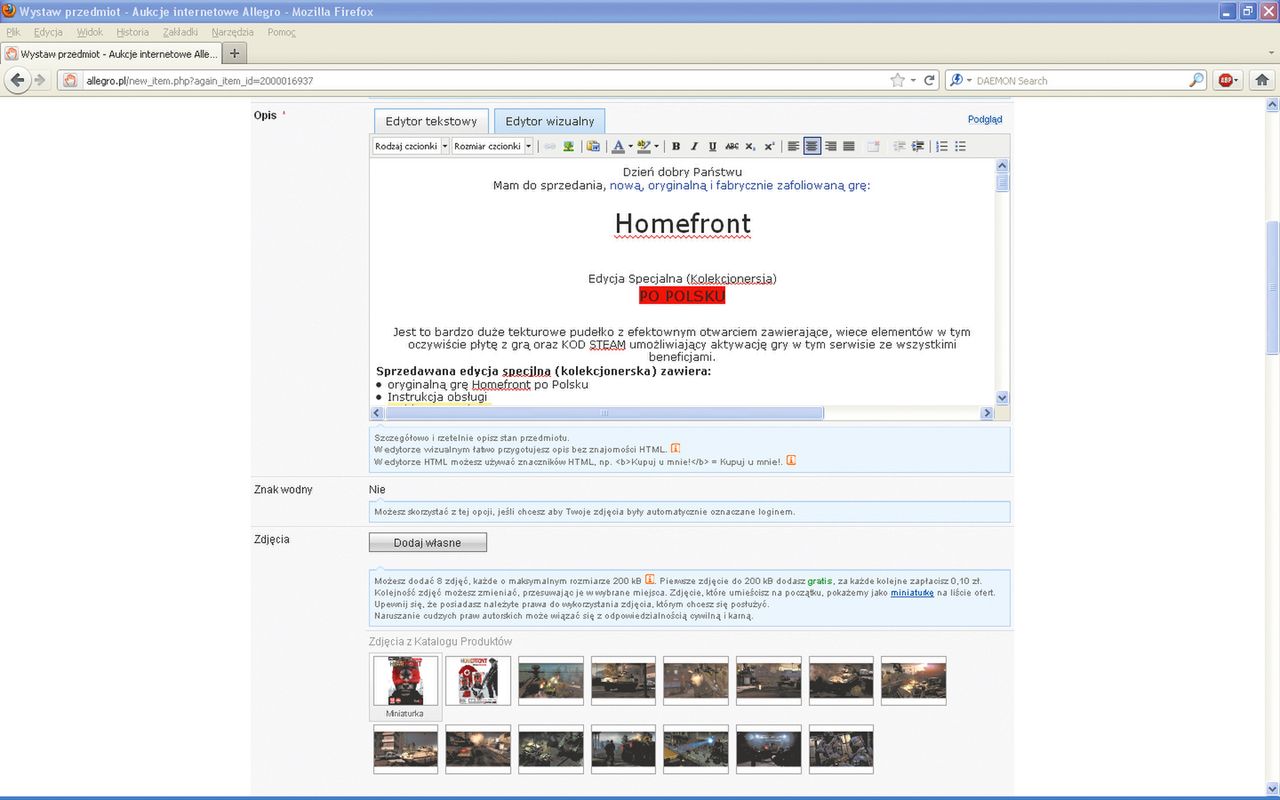Viewport: 1280px width, 800px height.
Task: Open the search engine selector dropdown
Action: (968, 80)
